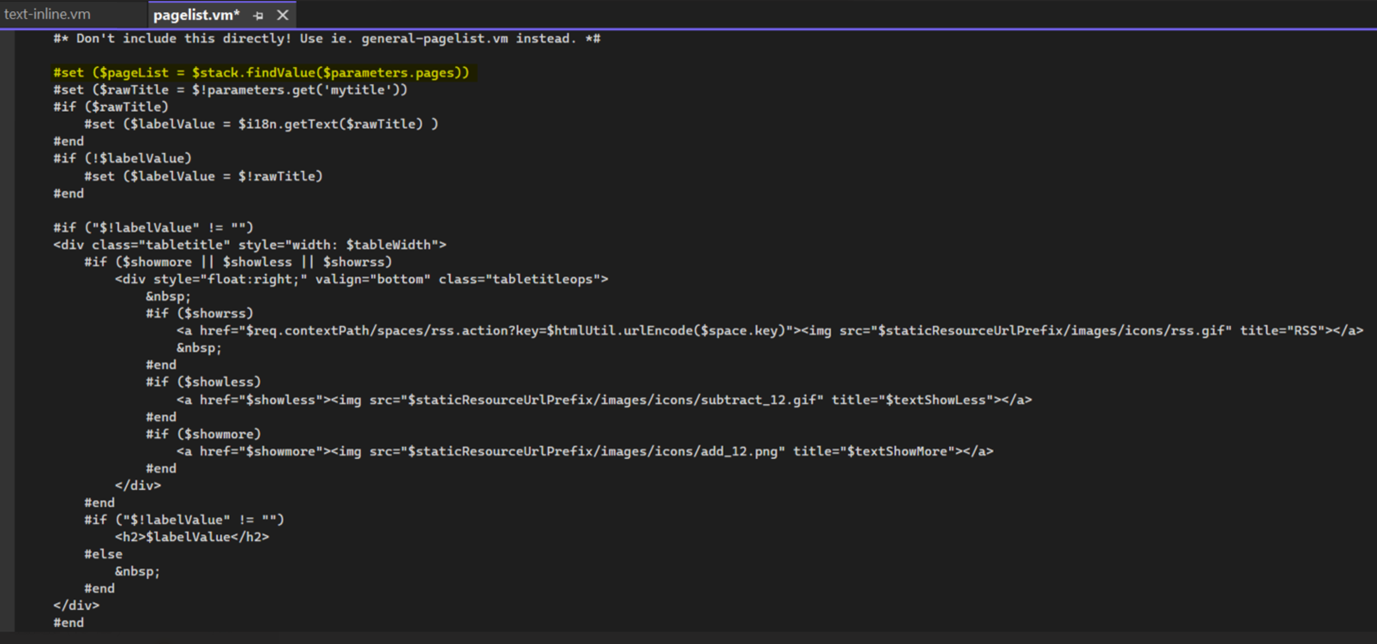Click subtract_12.gif in the showless link

pyautogui.click(x=770, y=400)
